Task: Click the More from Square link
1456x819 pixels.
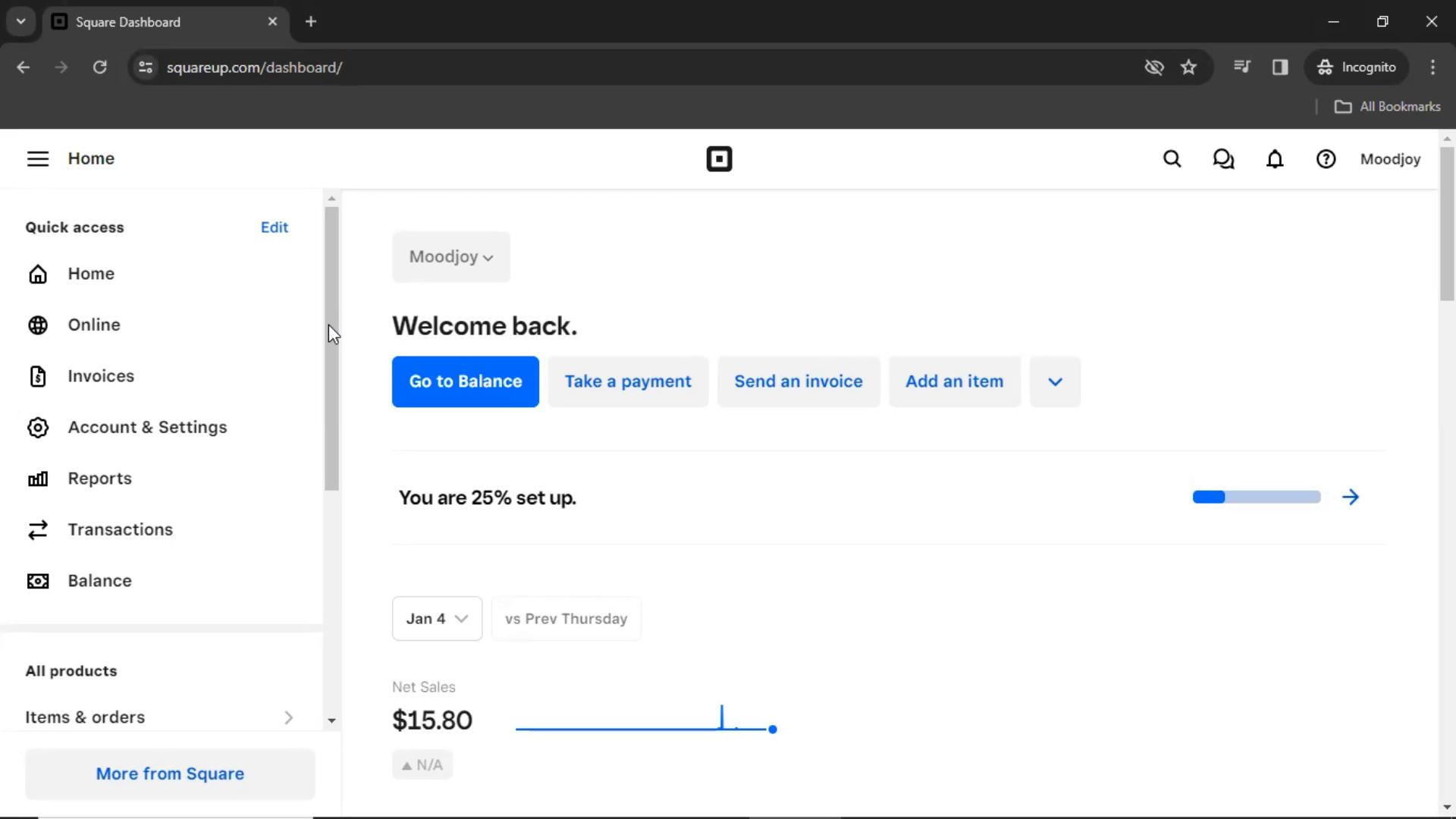Action: click(170, 773)
